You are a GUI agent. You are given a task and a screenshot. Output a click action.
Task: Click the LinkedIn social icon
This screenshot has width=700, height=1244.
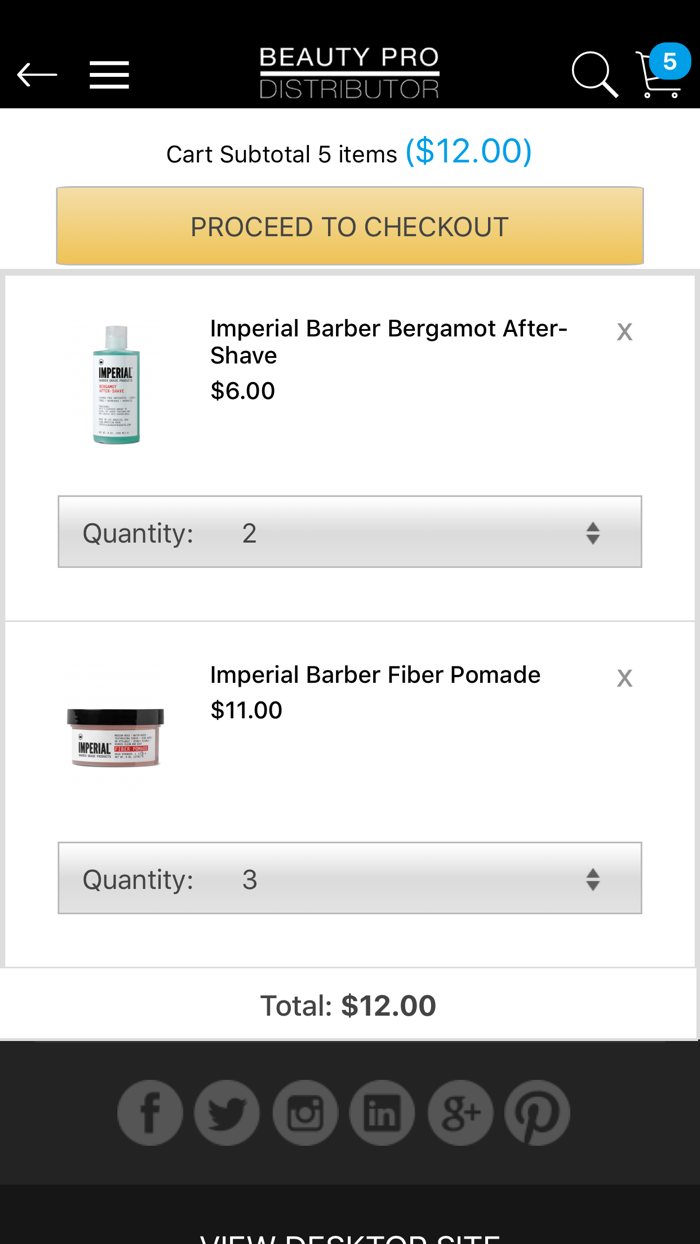(382, 1112)
